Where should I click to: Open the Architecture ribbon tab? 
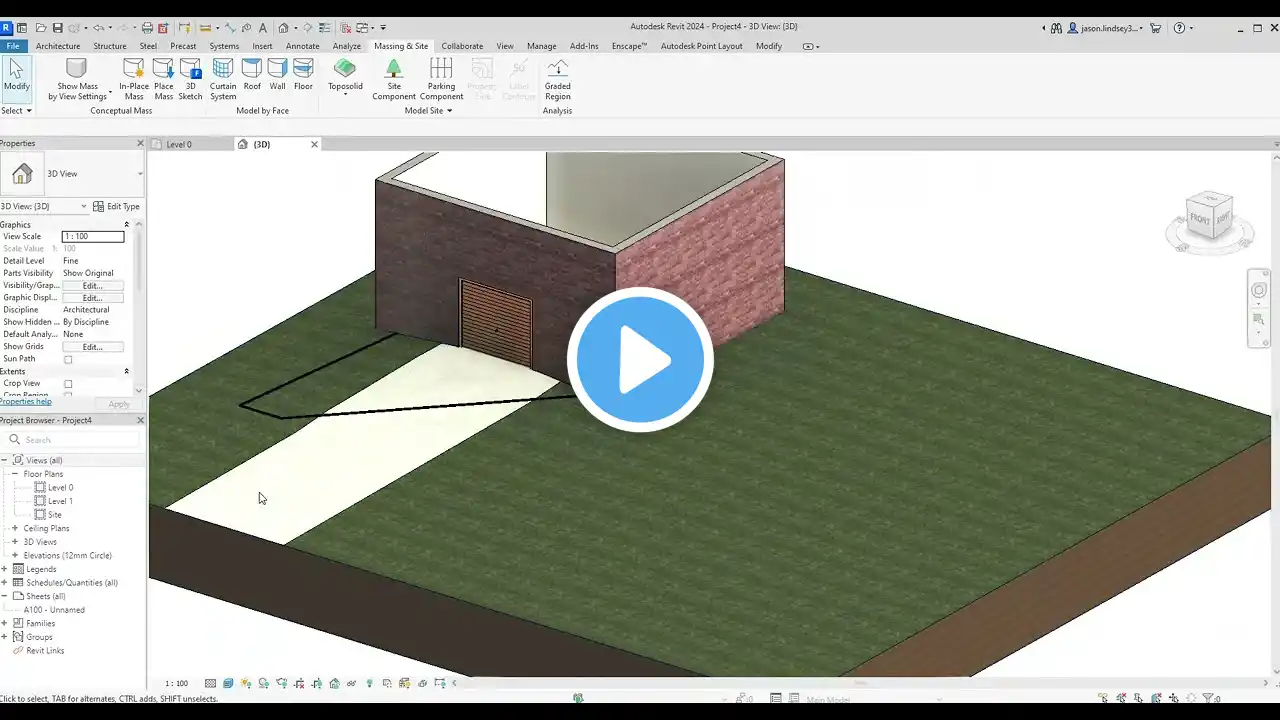pyautogui.click(x=58, y=46)
